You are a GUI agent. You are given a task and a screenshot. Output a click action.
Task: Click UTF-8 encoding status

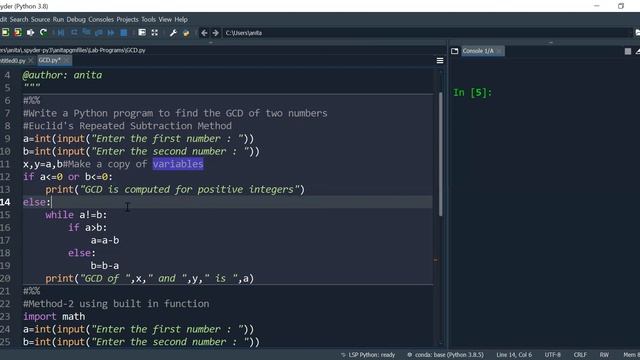pyautogui.click(x=553, y=355)
